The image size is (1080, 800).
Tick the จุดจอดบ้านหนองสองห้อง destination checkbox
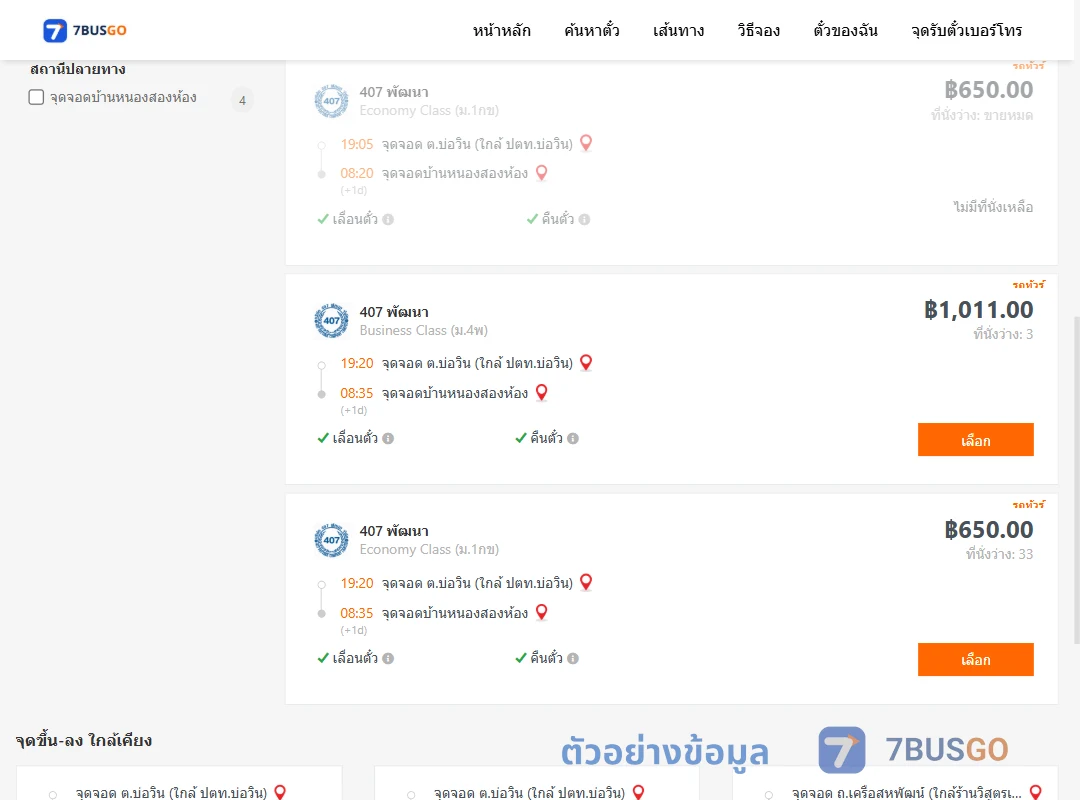point(37,97)
